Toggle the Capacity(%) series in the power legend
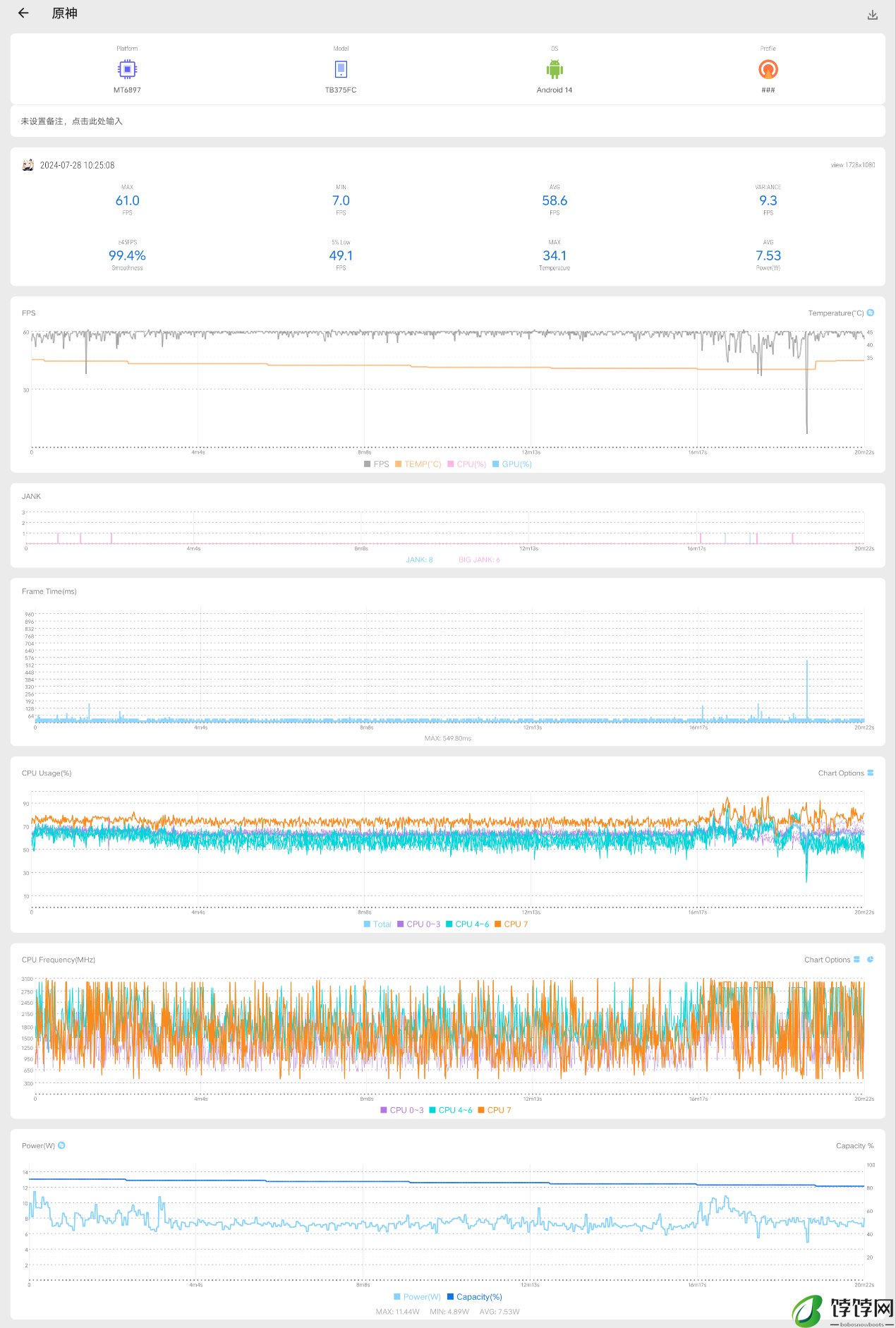 point(475,1297)
